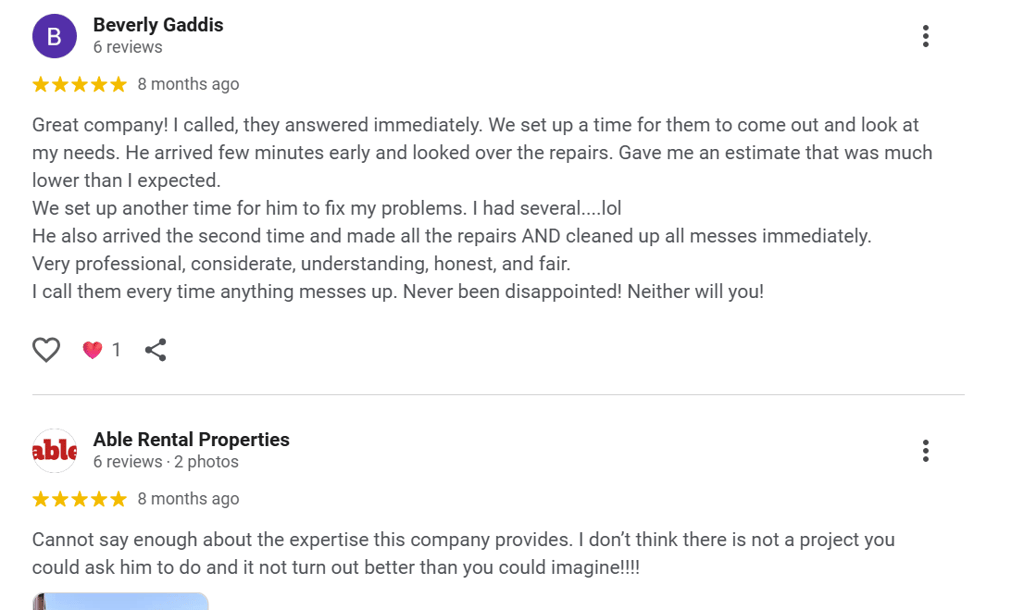The height and width of the screenshot is (610, 1024).
Task: Share Beverly Gaddis's review
Action: point(155,349)
